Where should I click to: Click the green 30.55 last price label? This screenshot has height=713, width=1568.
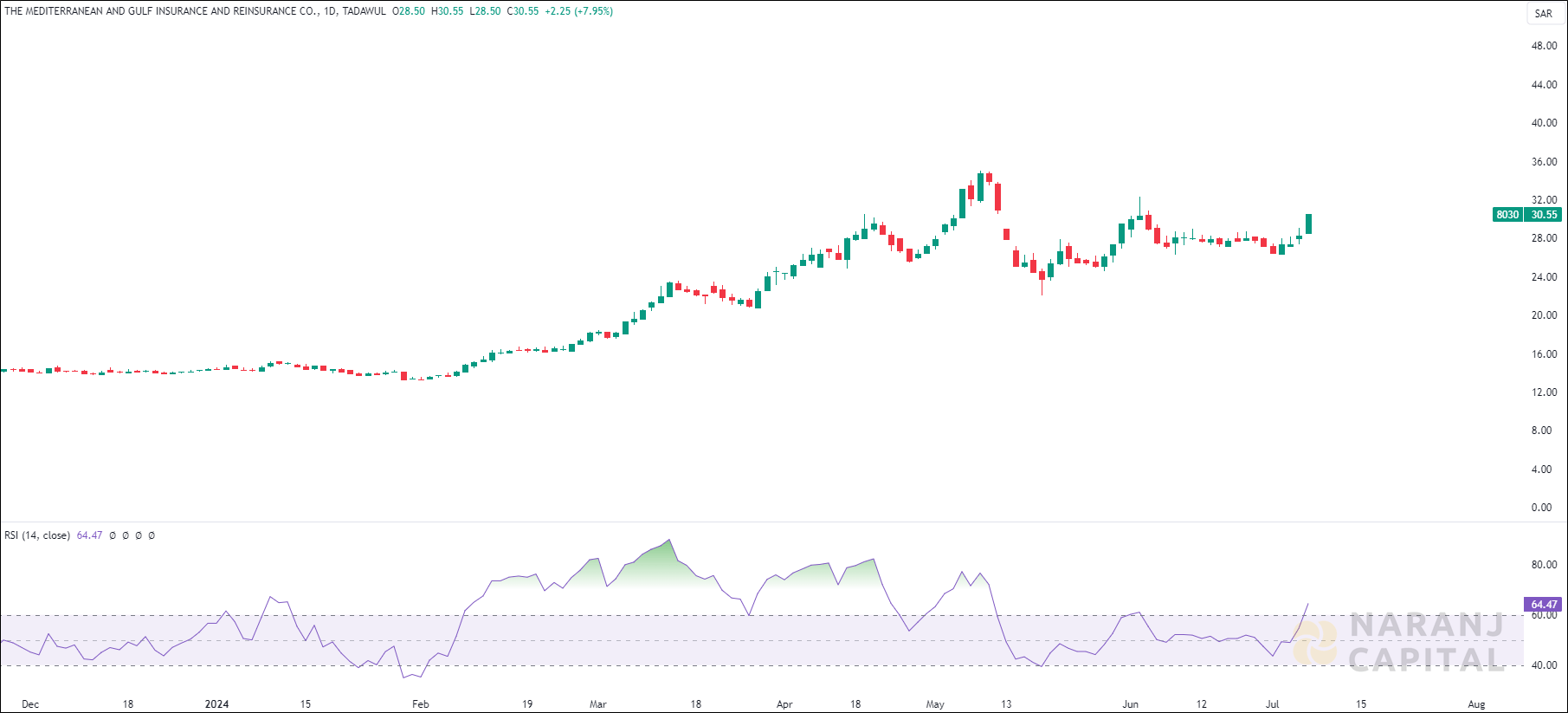1544,215
